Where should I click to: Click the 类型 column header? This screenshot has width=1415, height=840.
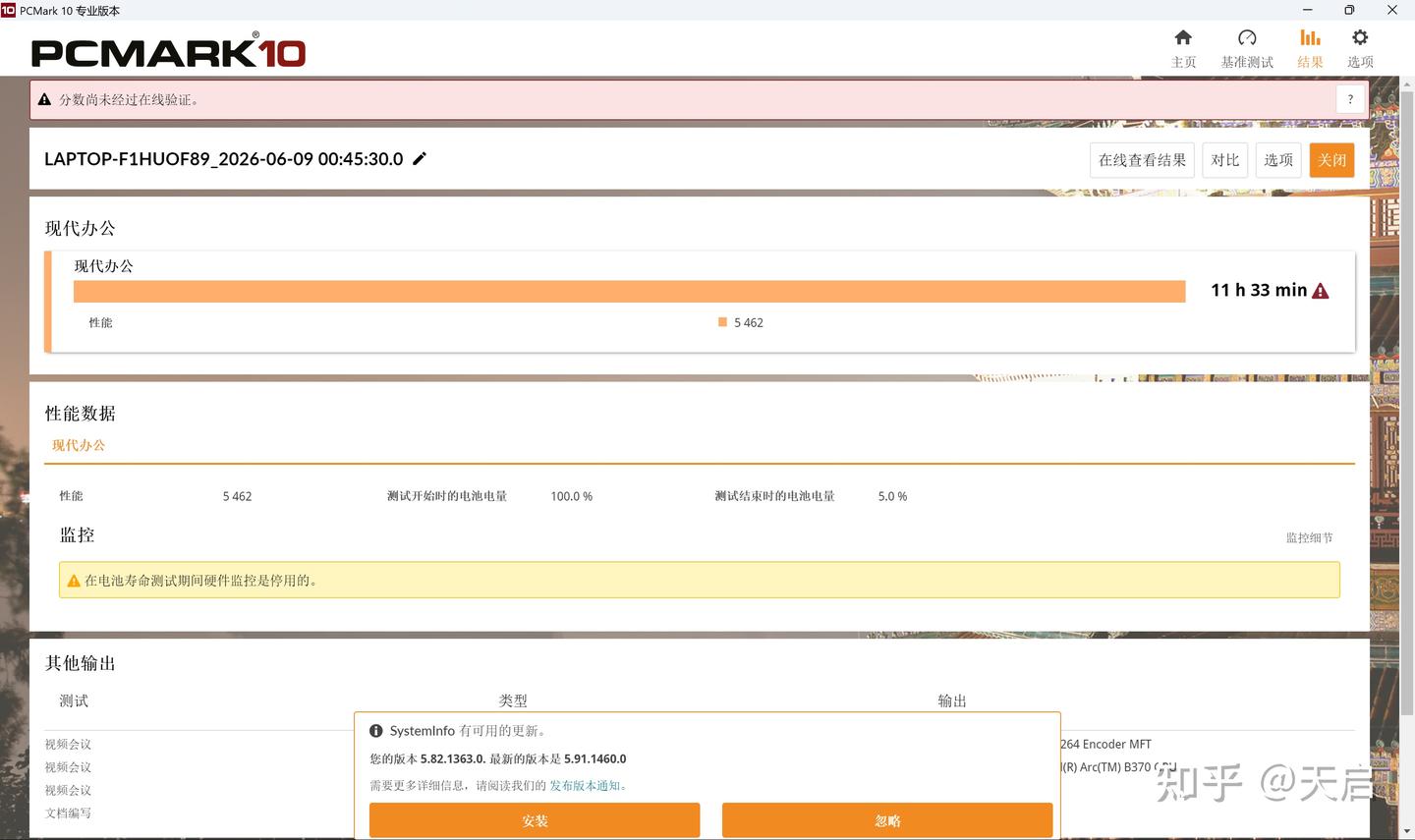(513, 700)
